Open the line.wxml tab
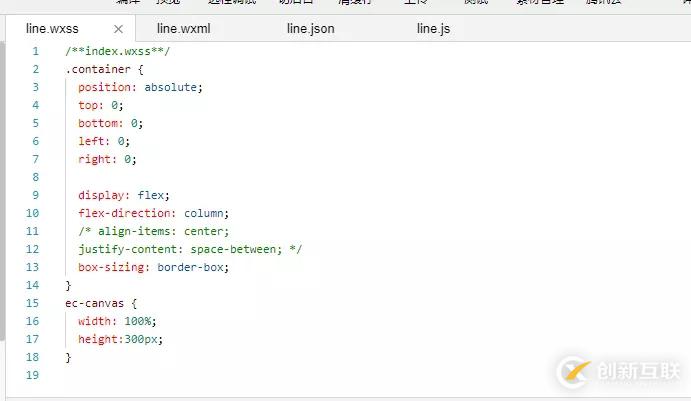This screenshot has height=401, width=691. (x=183, y=29)
